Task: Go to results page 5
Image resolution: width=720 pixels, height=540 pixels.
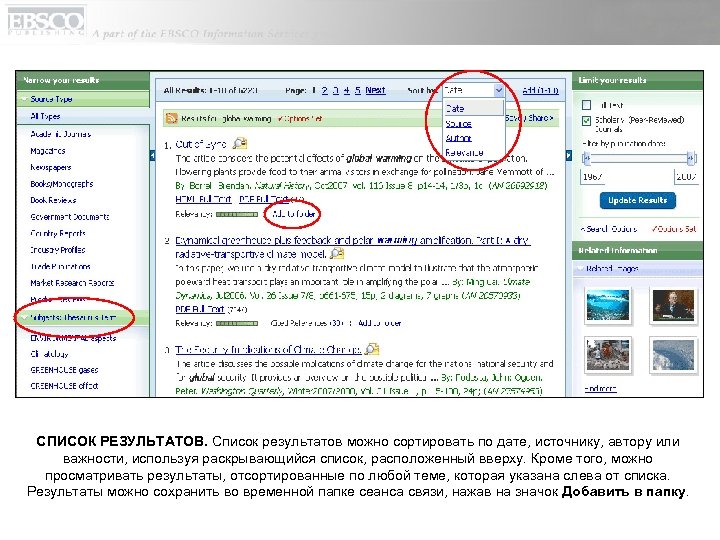Action: [x=358, y=90]
